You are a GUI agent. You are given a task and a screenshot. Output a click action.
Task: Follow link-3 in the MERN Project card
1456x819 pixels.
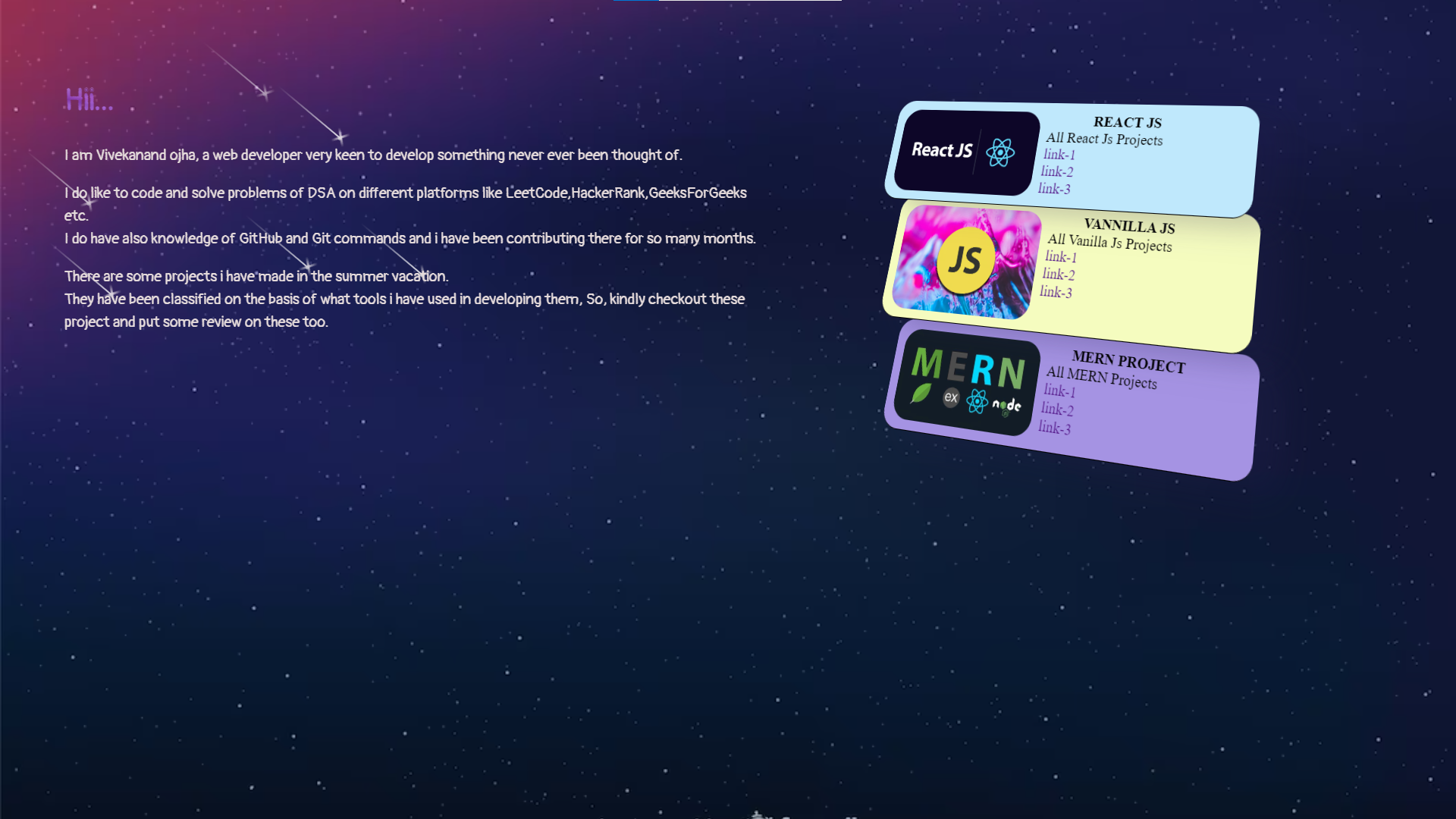click(x=1054, y=428)
